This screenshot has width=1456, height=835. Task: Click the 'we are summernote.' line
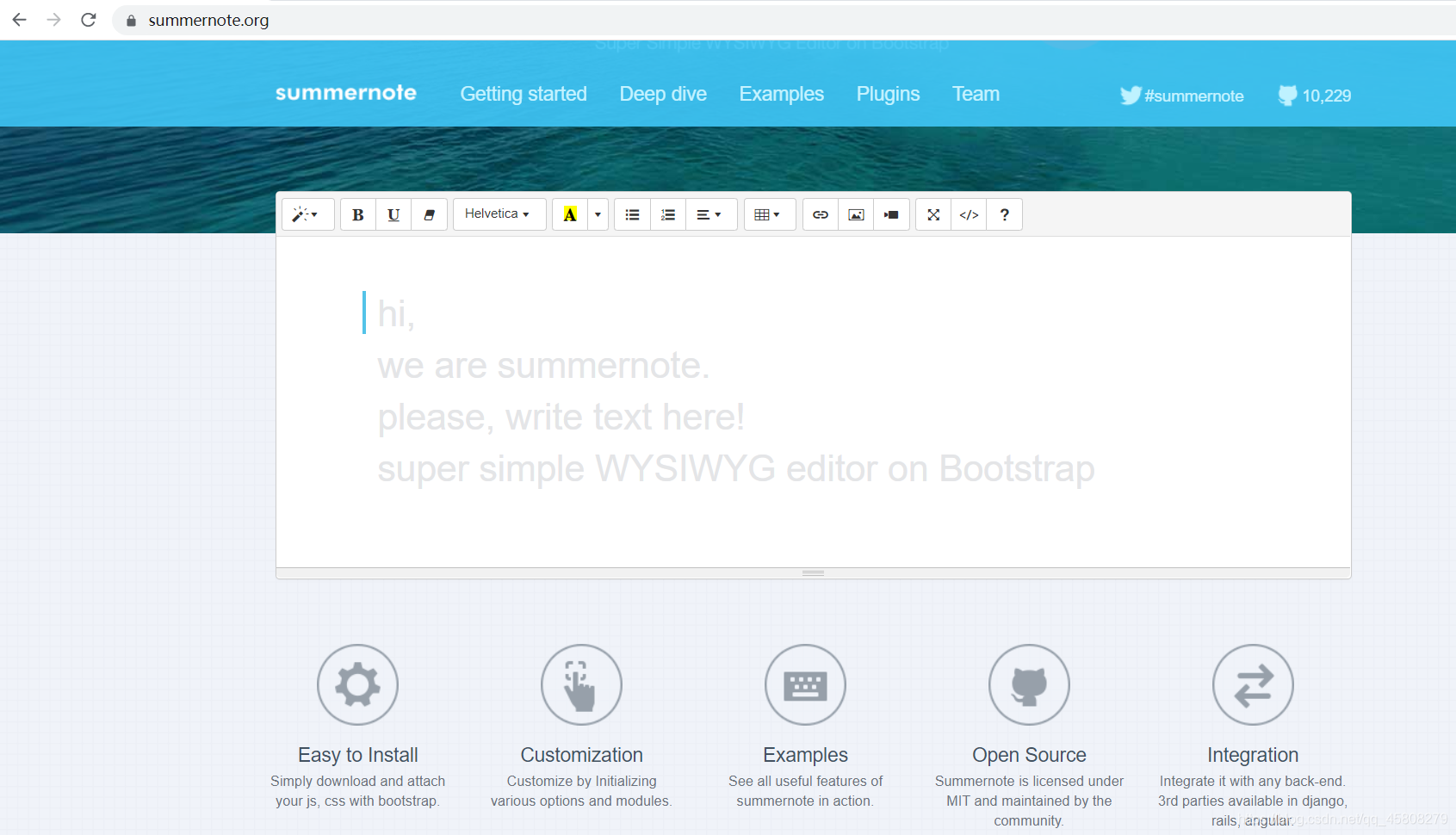[x=543, y=366]
